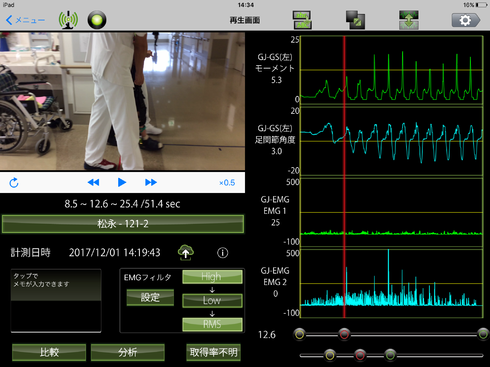Rewind the video playback
The width and height of the screenshot is (490, 367).
pyautogui.click(x=93, y=182)
